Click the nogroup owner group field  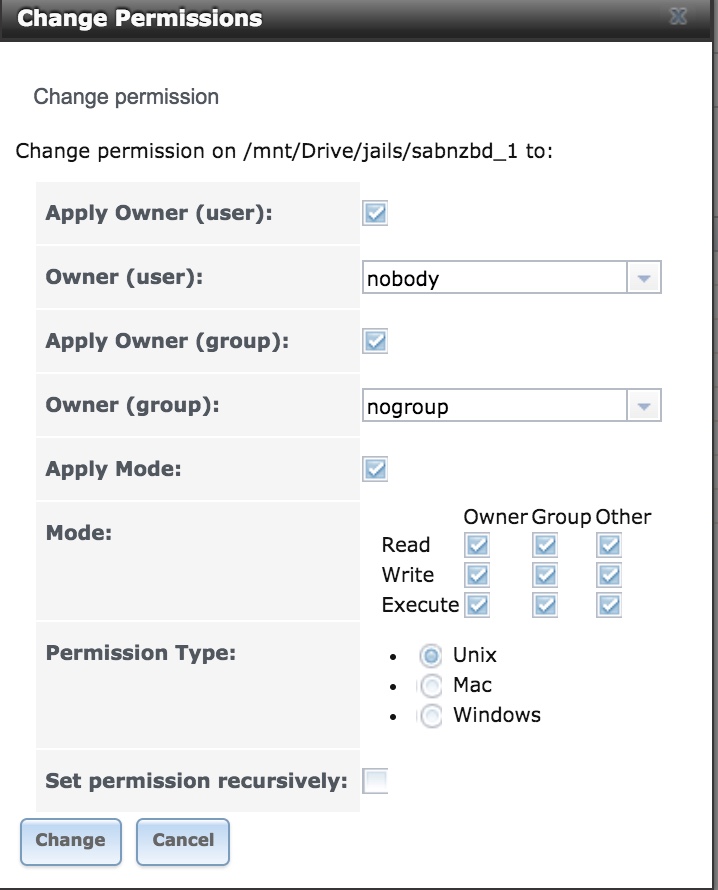coord(494,406)
